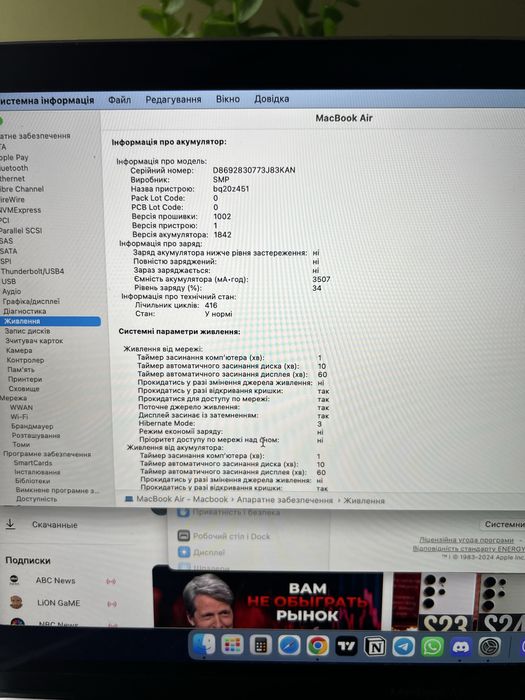The height and width of the screenshot is (700, 525).
Task: Open Notion from the Dock
Action: coord(375,646)
